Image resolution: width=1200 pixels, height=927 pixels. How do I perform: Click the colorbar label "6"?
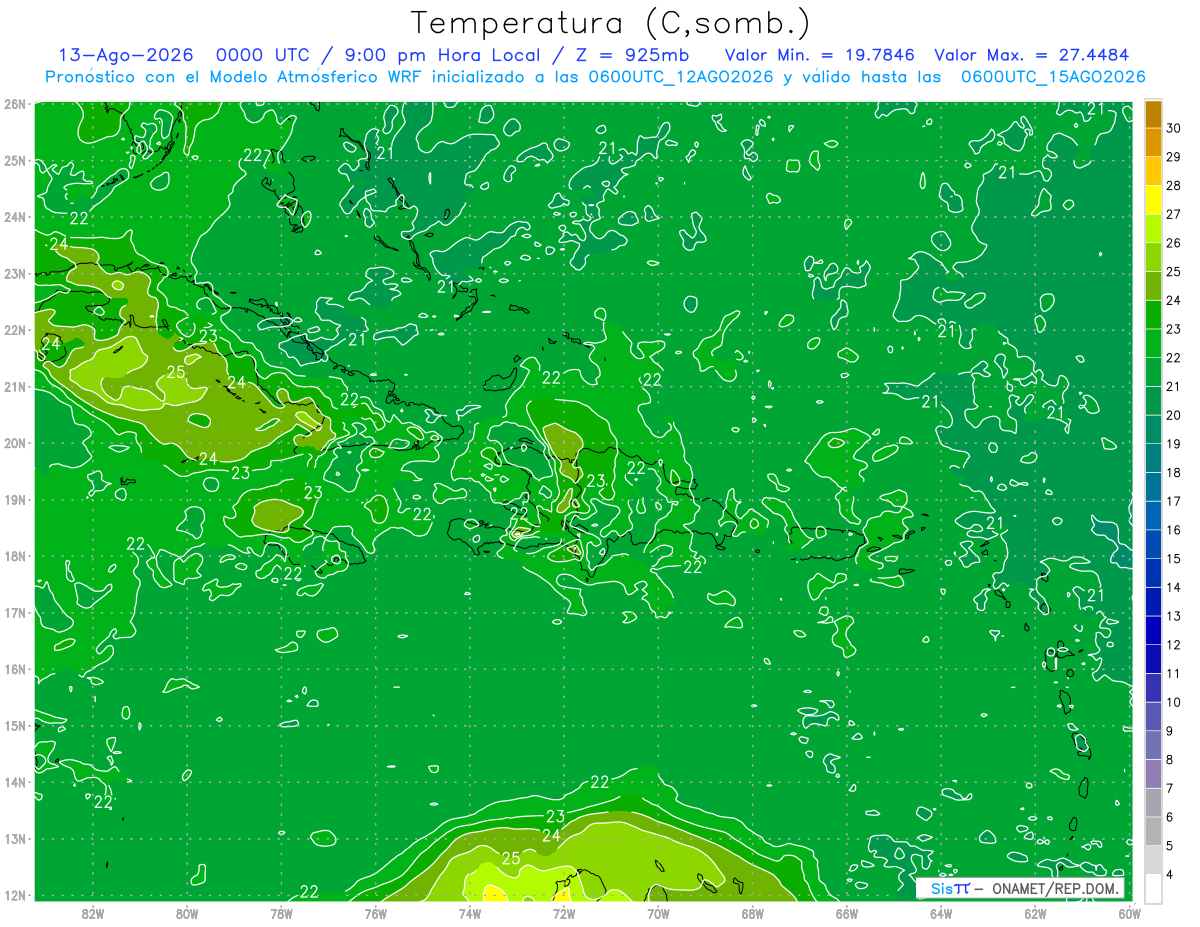(x=1169, y=816)
